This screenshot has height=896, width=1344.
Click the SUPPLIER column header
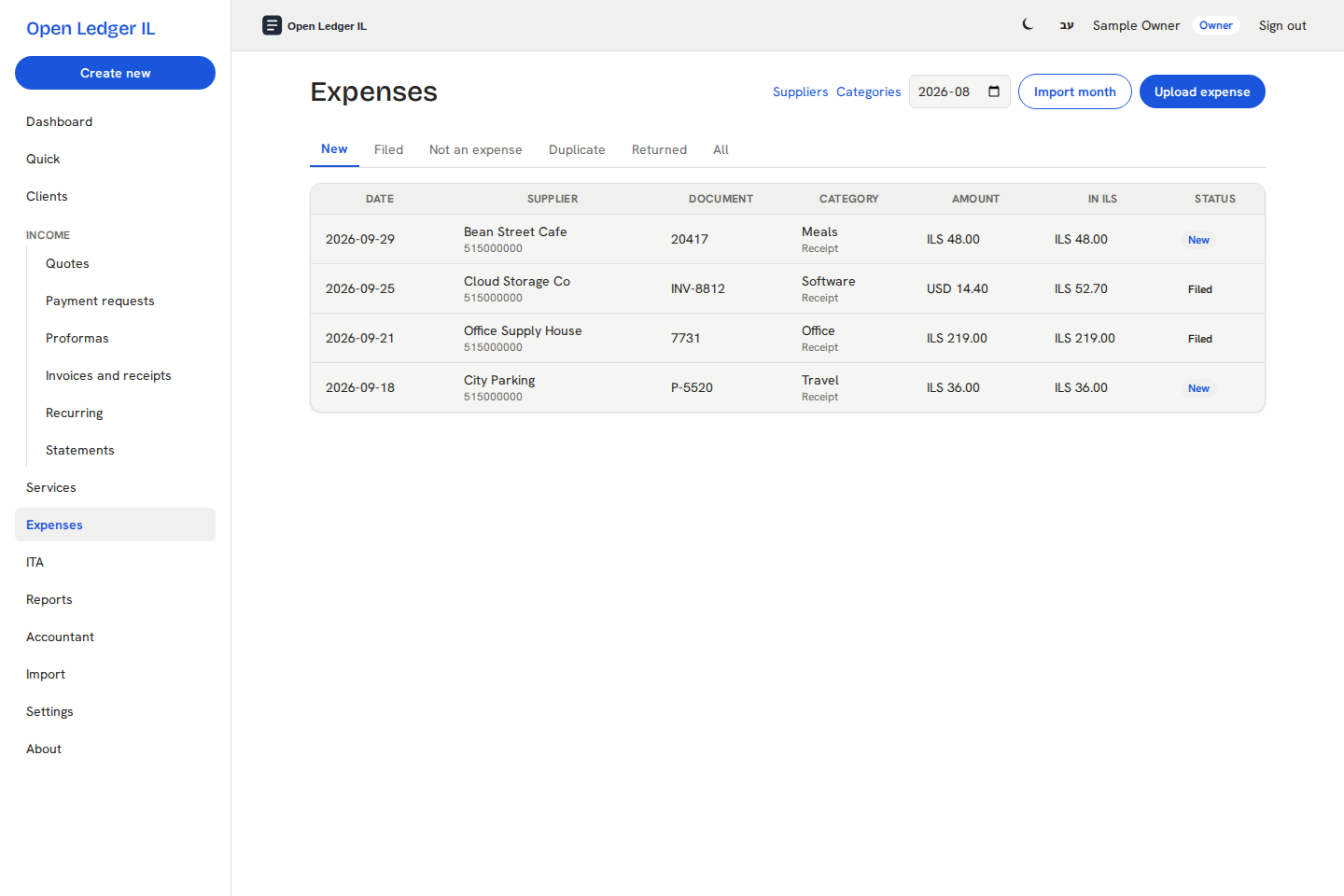553,199
